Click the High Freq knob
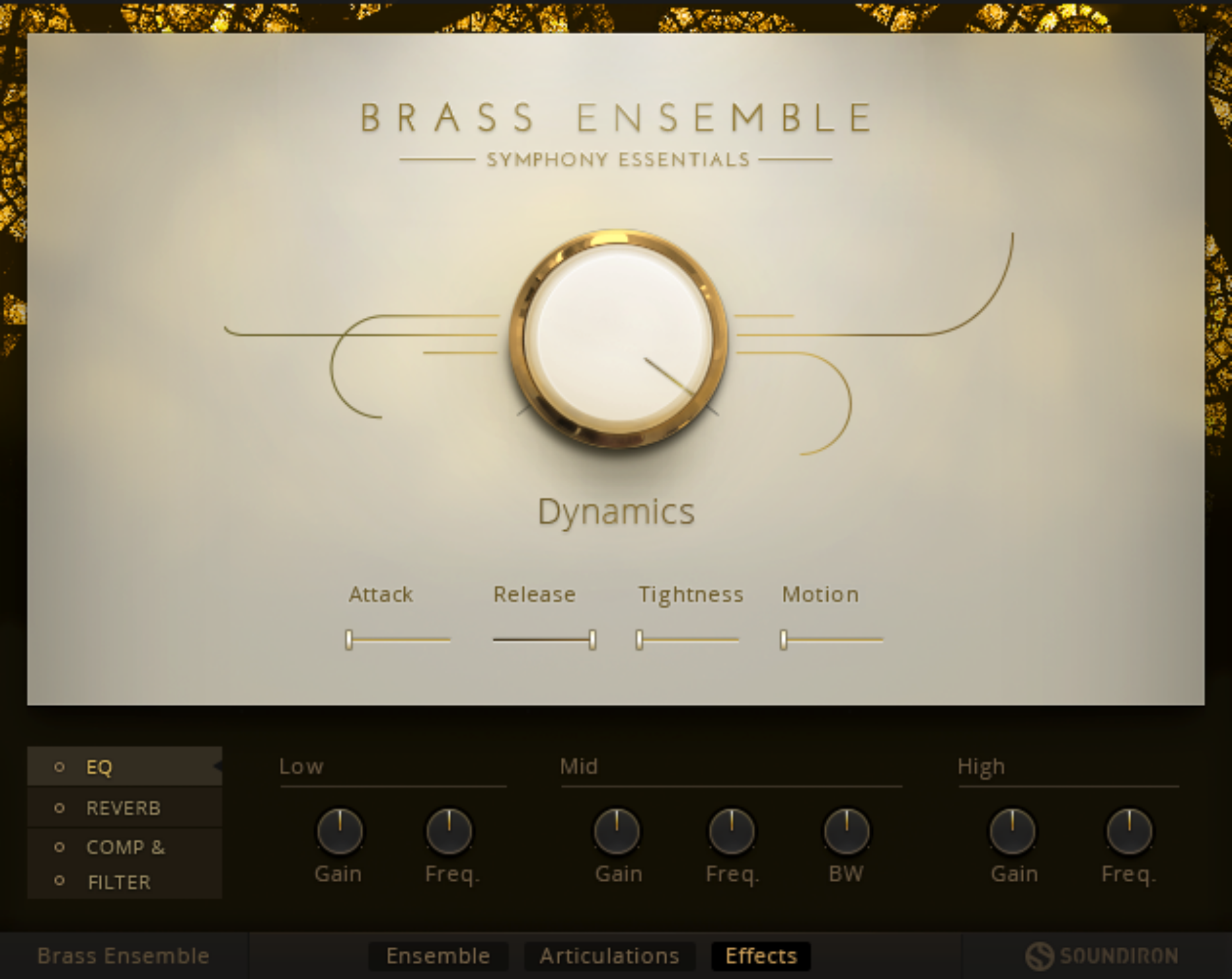The height and width of the screenshot is (979, 1232). [x=1129, y=831]
